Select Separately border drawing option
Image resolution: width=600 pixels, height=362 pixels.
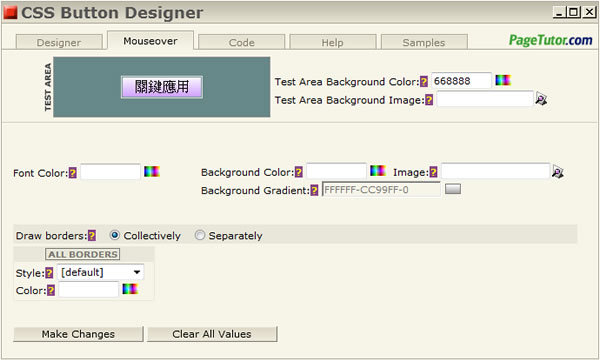[x=200, y=235]
